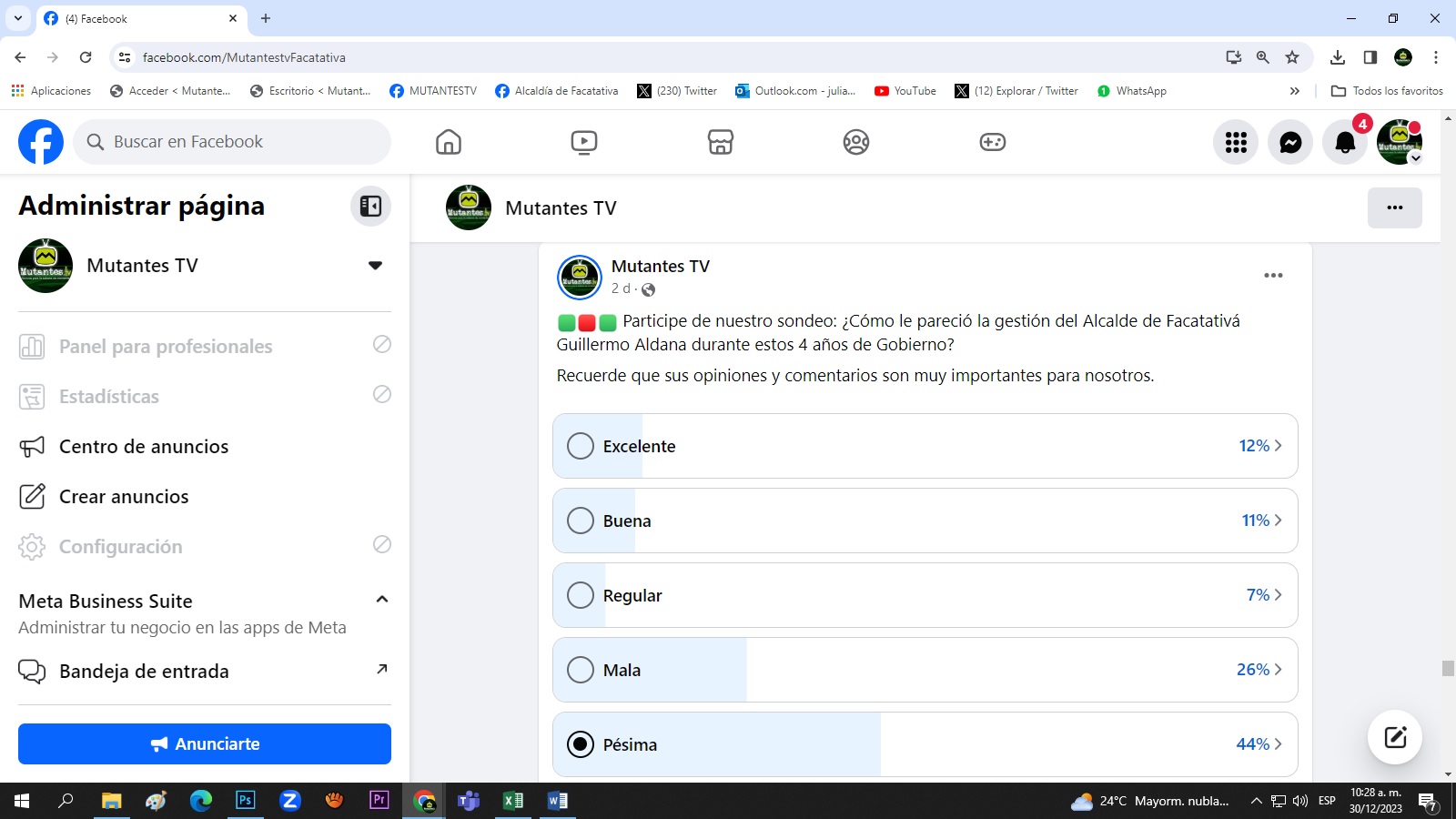Go to Facebook Home icon

[449, 142]
